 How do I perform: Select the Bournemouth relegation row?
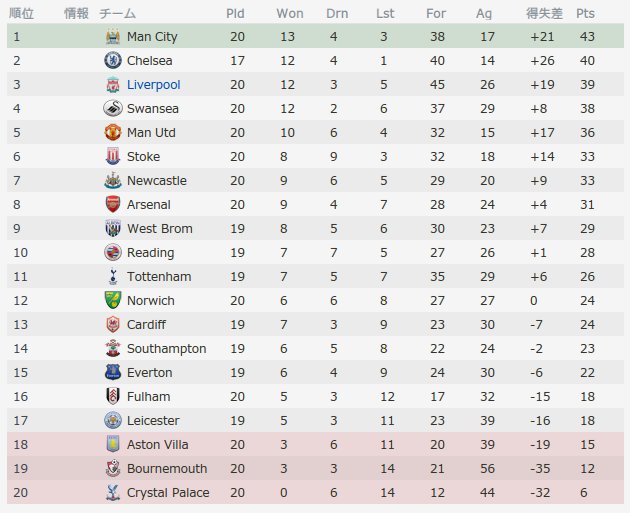coord(315,468)
